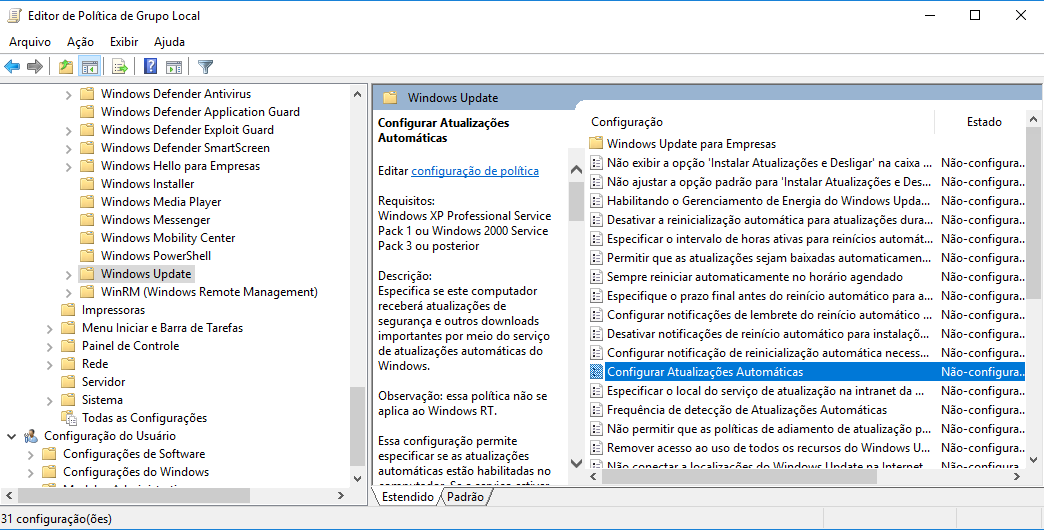Click the Windows Update para Empresas folder icon

pyautogui.click(x=596, y=143)
